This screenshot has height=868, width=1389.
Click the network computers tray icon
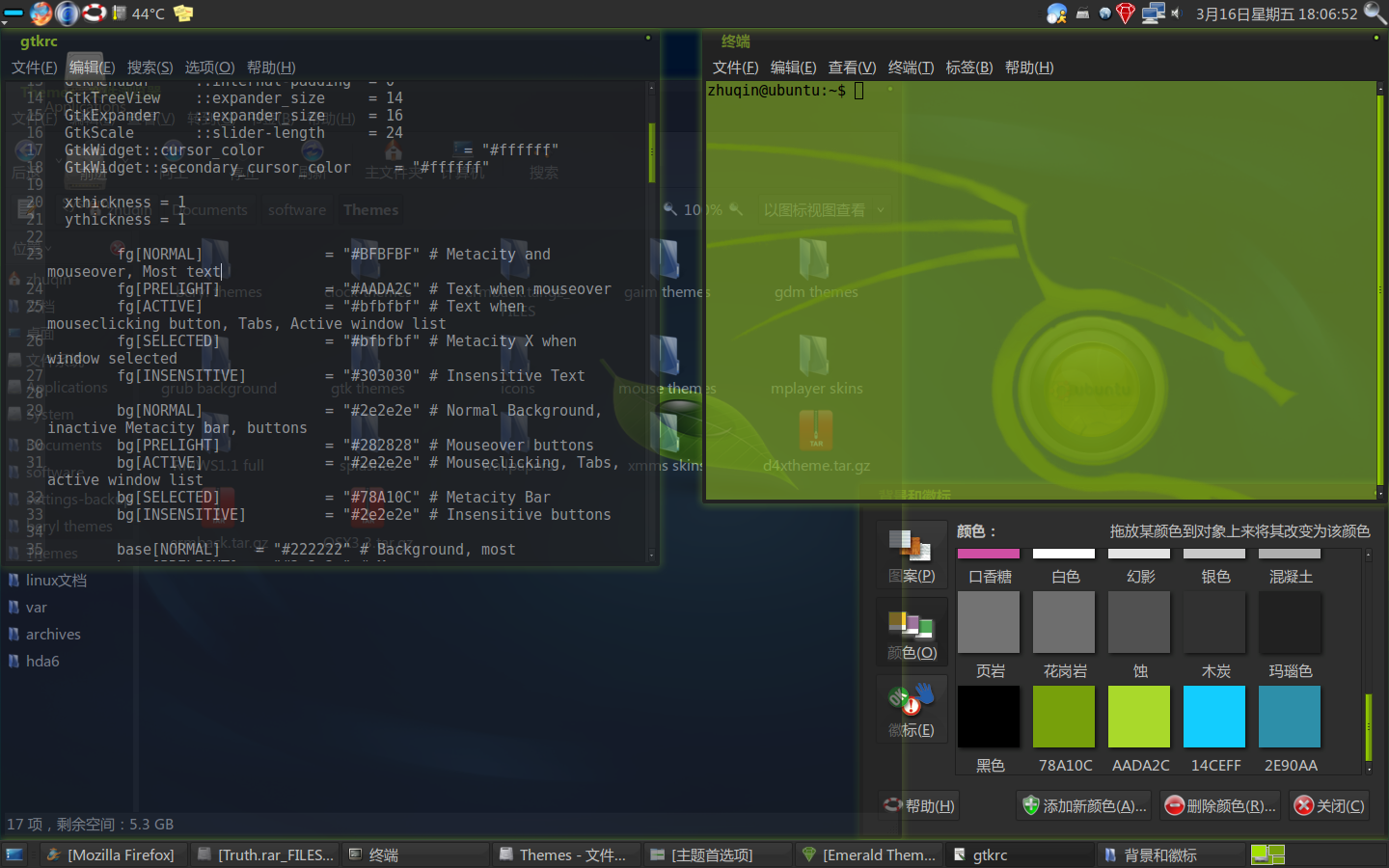coord(1153,14)
